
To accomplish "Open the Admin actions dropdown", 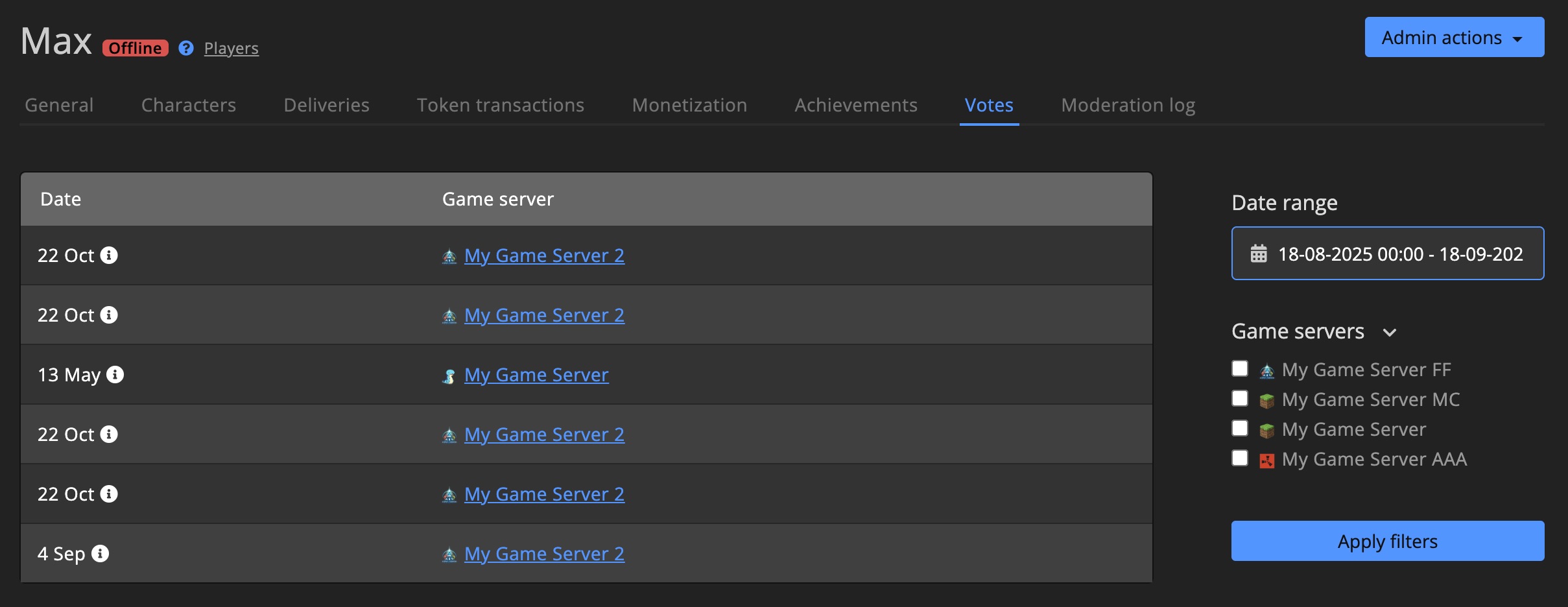I will coord(1455,37).
